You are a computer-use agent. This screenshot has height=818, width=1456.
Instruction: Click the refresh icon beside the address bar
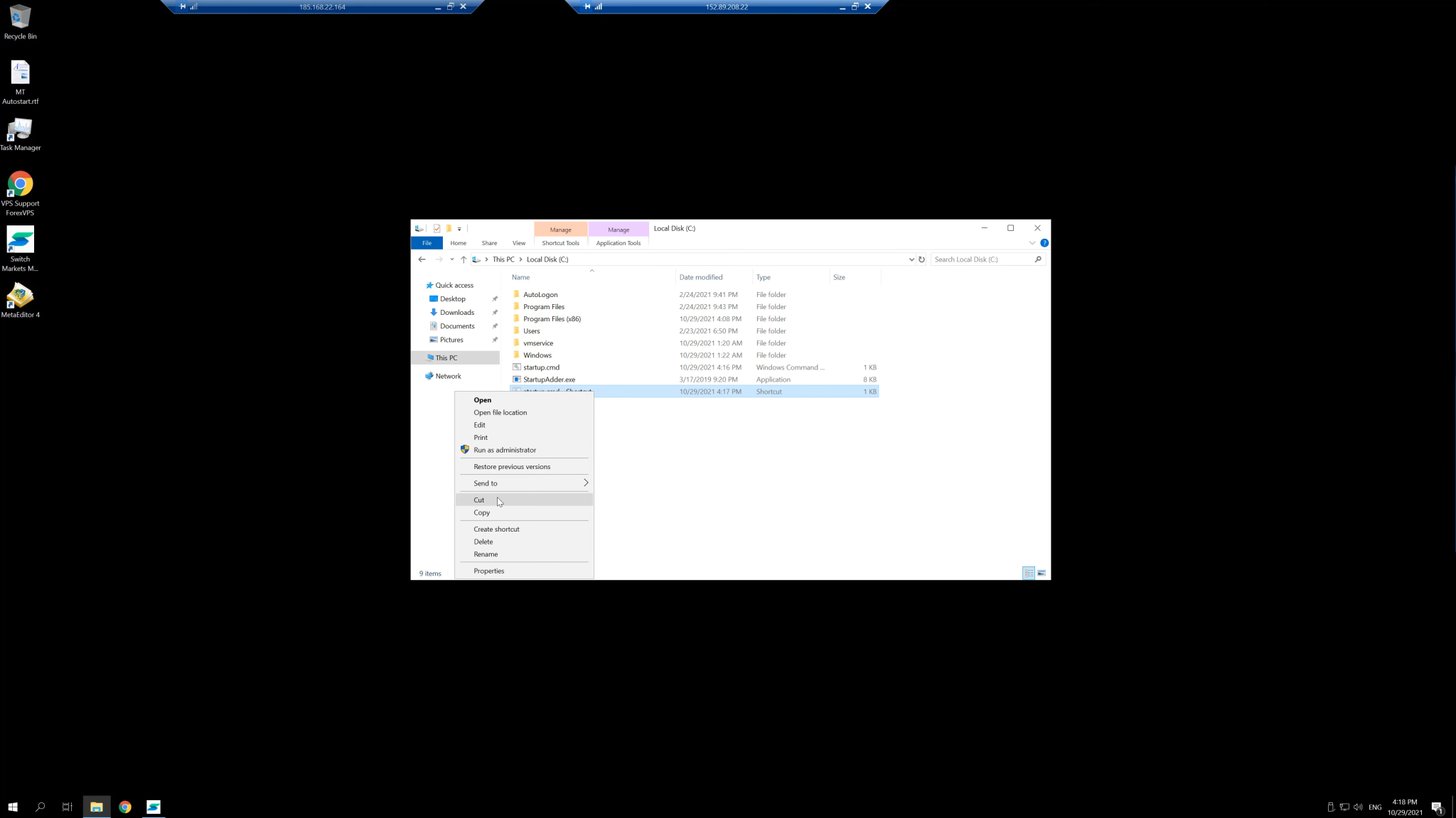coord(922,259)
